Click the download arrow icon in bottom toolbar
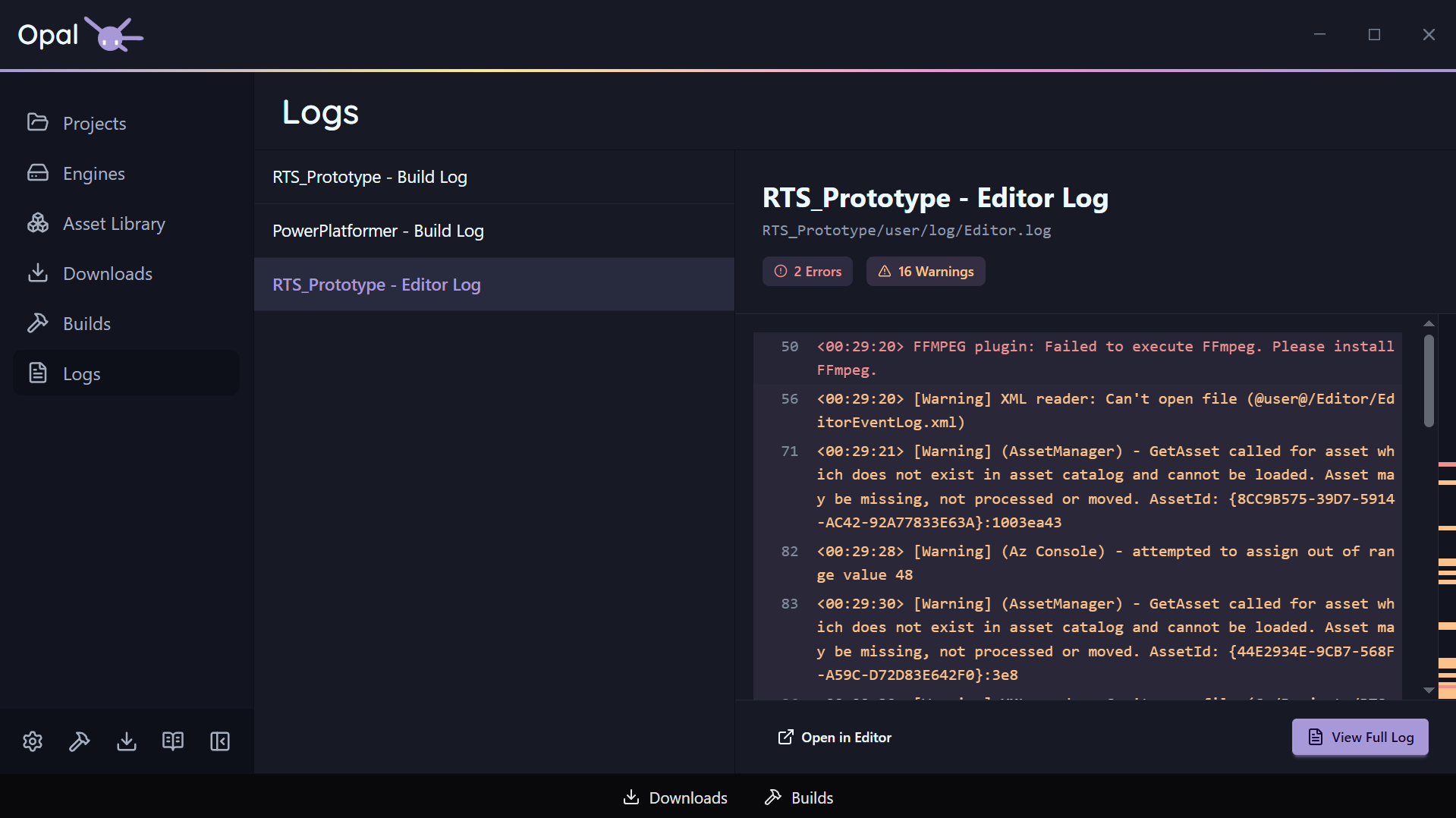1456x818 pixels. pyautogui.click(x=127, y=741)
